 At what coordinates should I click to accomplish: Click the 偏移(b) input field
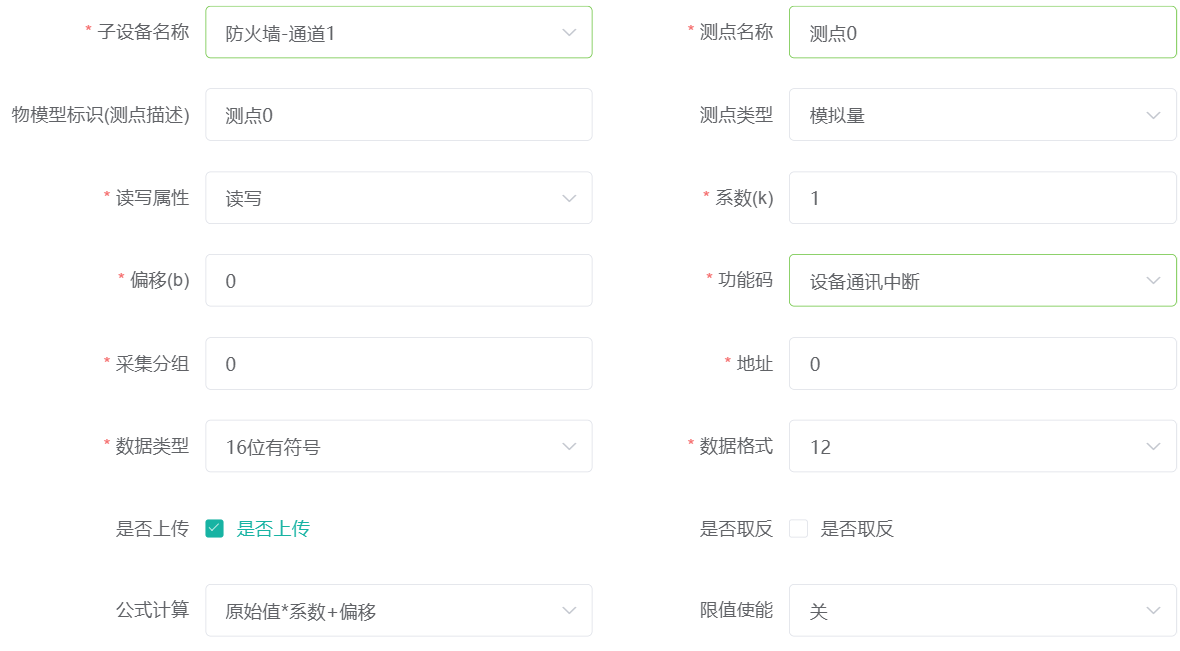399,281
